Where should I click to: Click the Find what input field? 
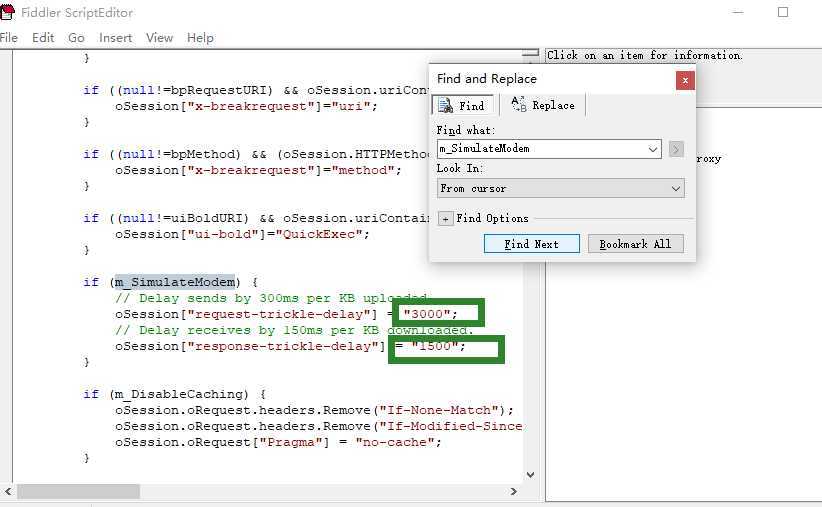point(541,149)
